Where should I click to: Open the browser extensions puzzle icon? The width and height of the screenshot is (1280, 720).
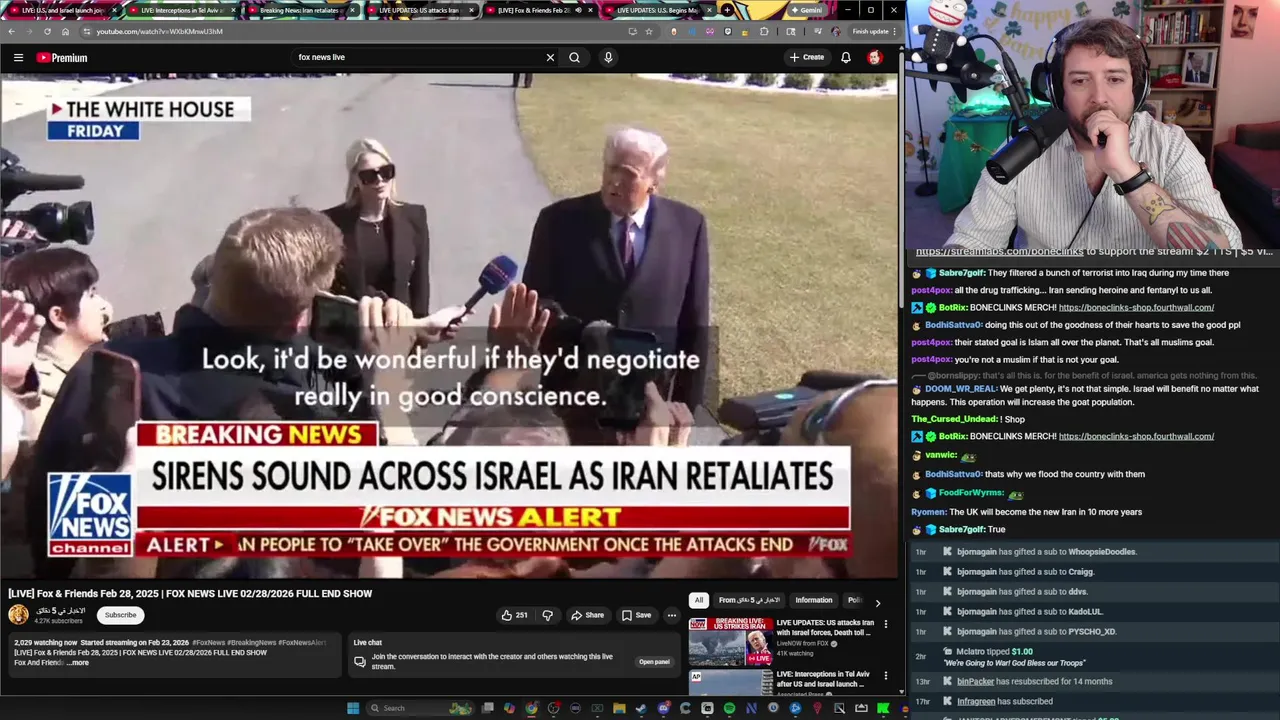[764, 31]
